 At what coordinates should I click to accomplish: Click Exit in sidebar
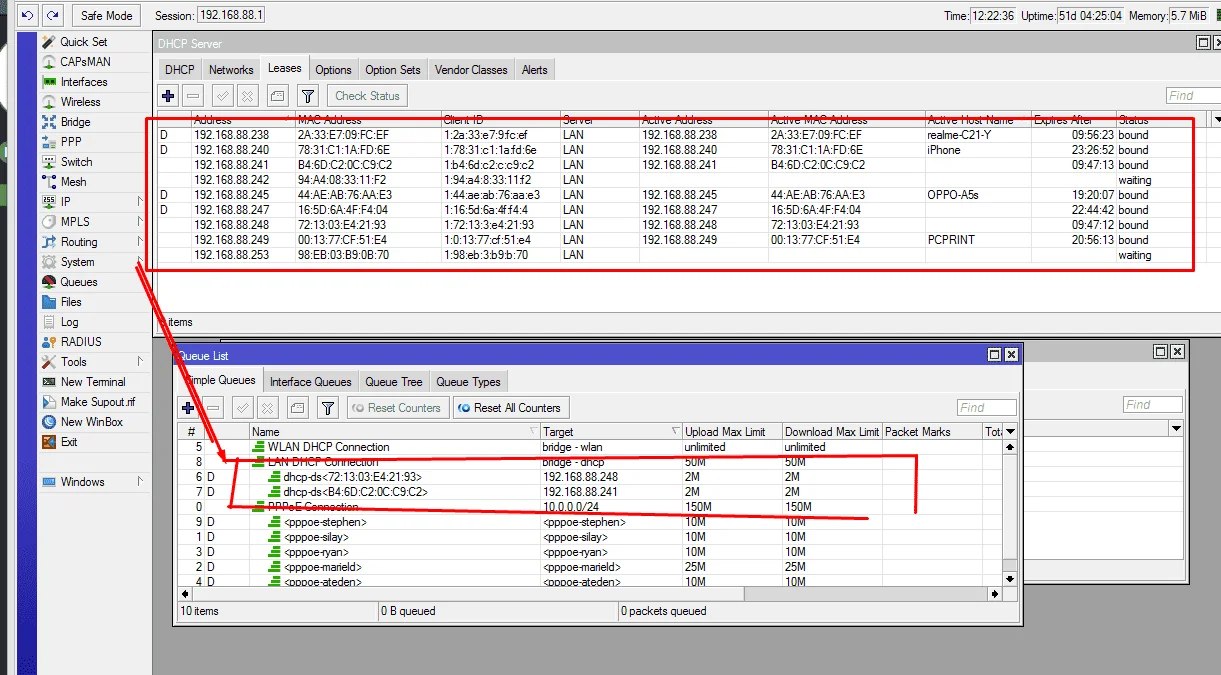pos(68,442)
